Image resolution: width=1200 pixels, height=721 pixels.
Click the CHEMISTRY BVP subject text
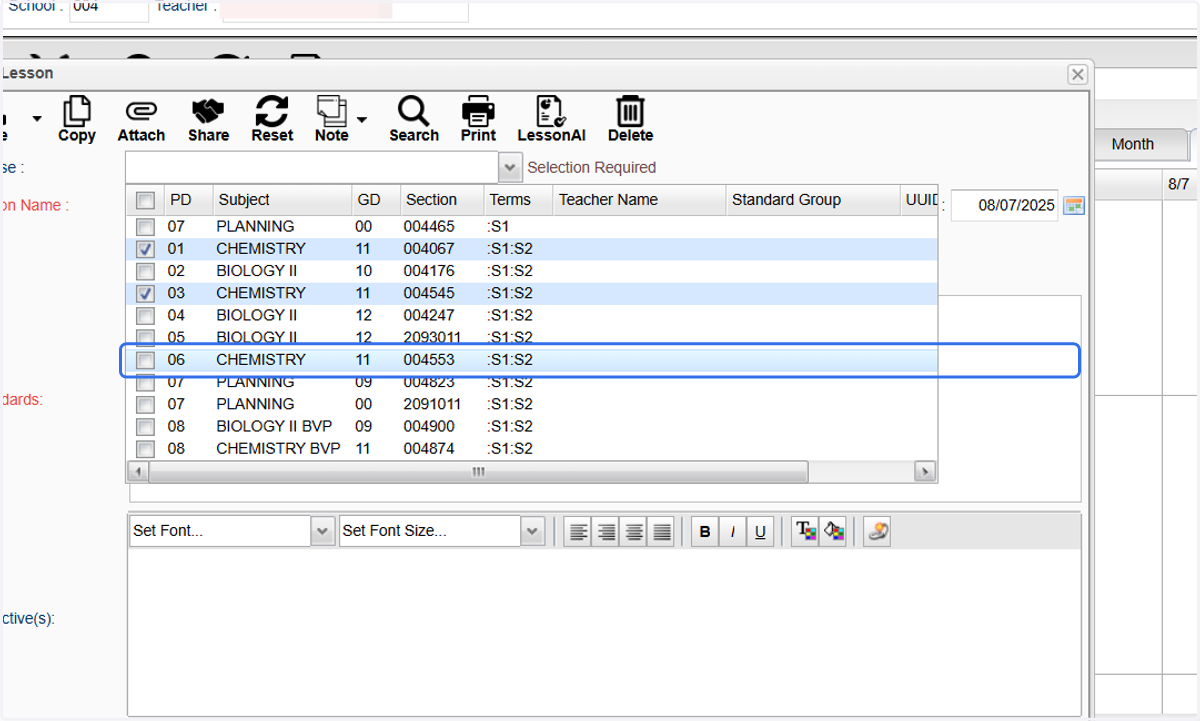[278, 449]
